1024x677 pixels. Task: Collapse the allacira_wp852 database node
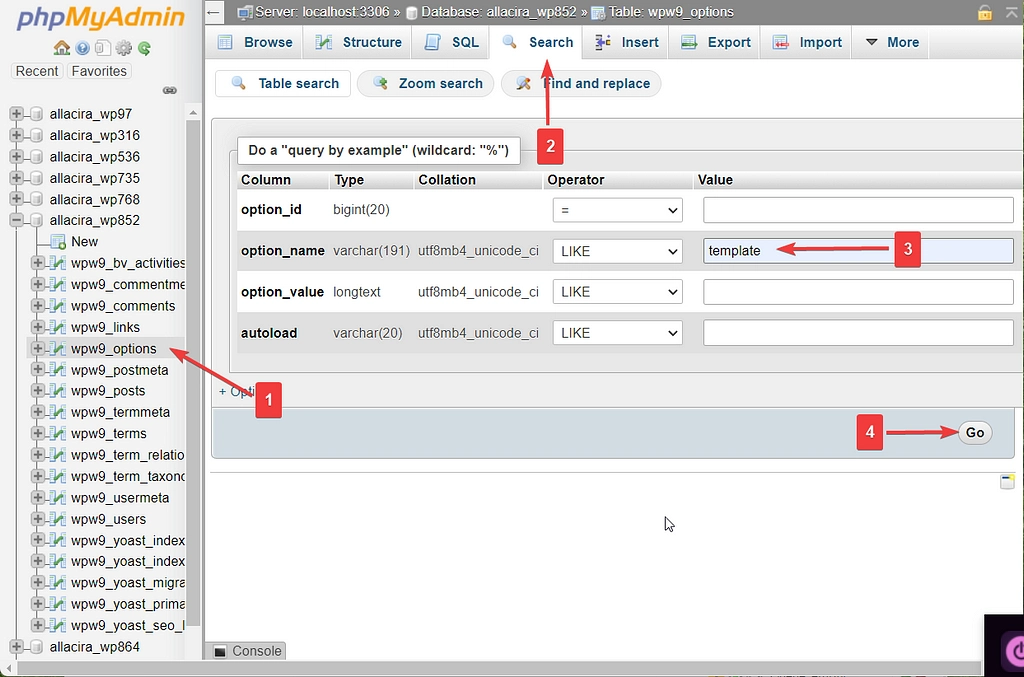16,221
